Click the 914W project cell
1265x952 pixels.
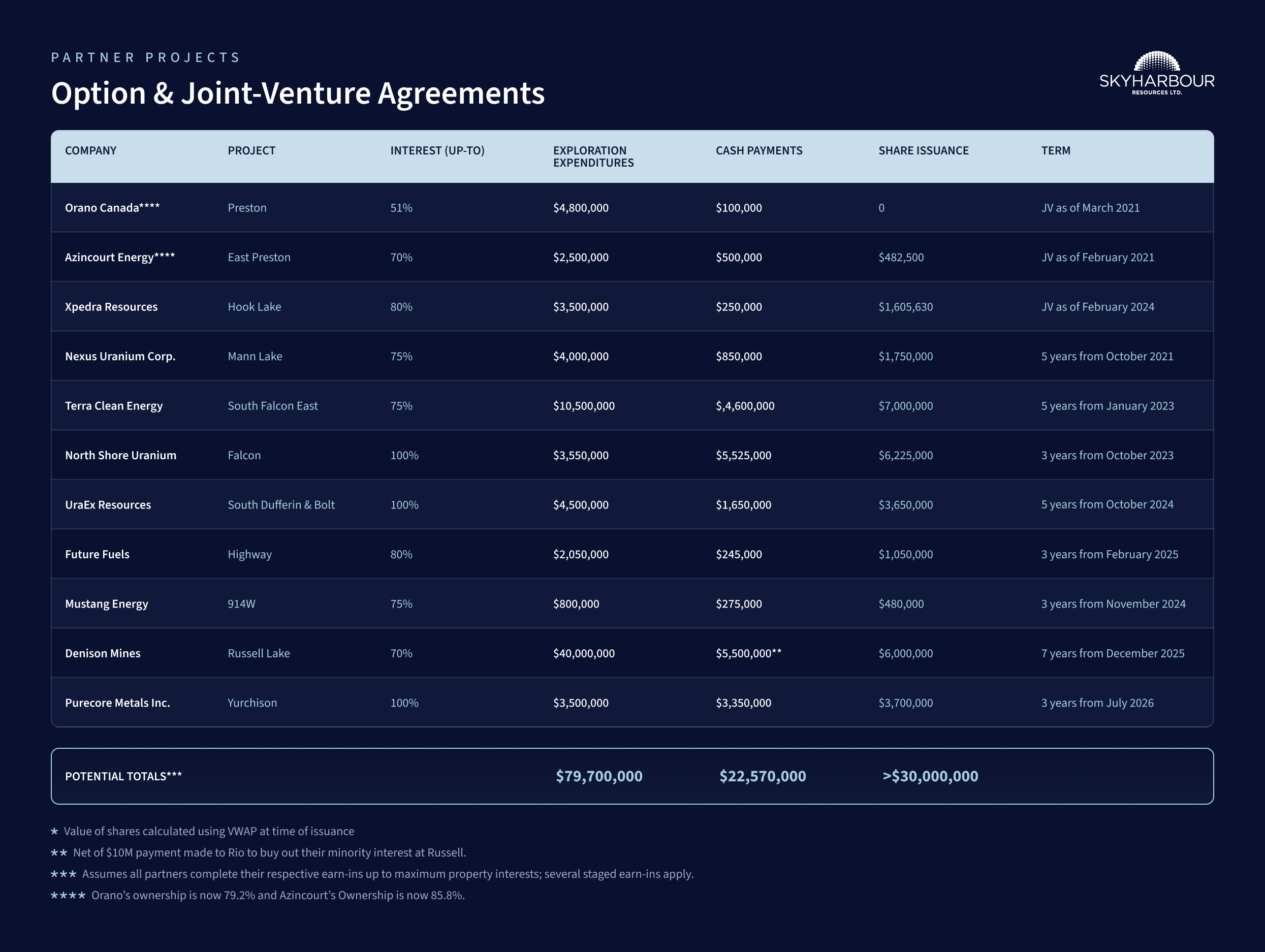tap(241, 604)
